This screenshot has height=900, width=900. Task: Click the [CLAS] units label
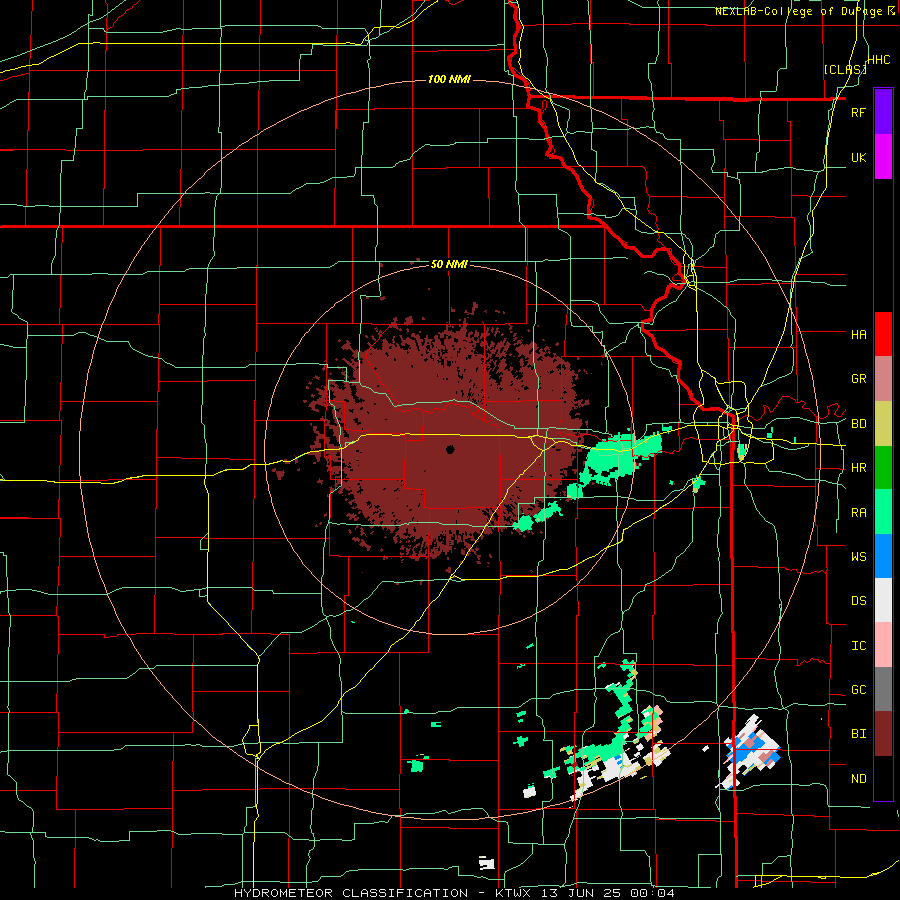tap(845, 69)
